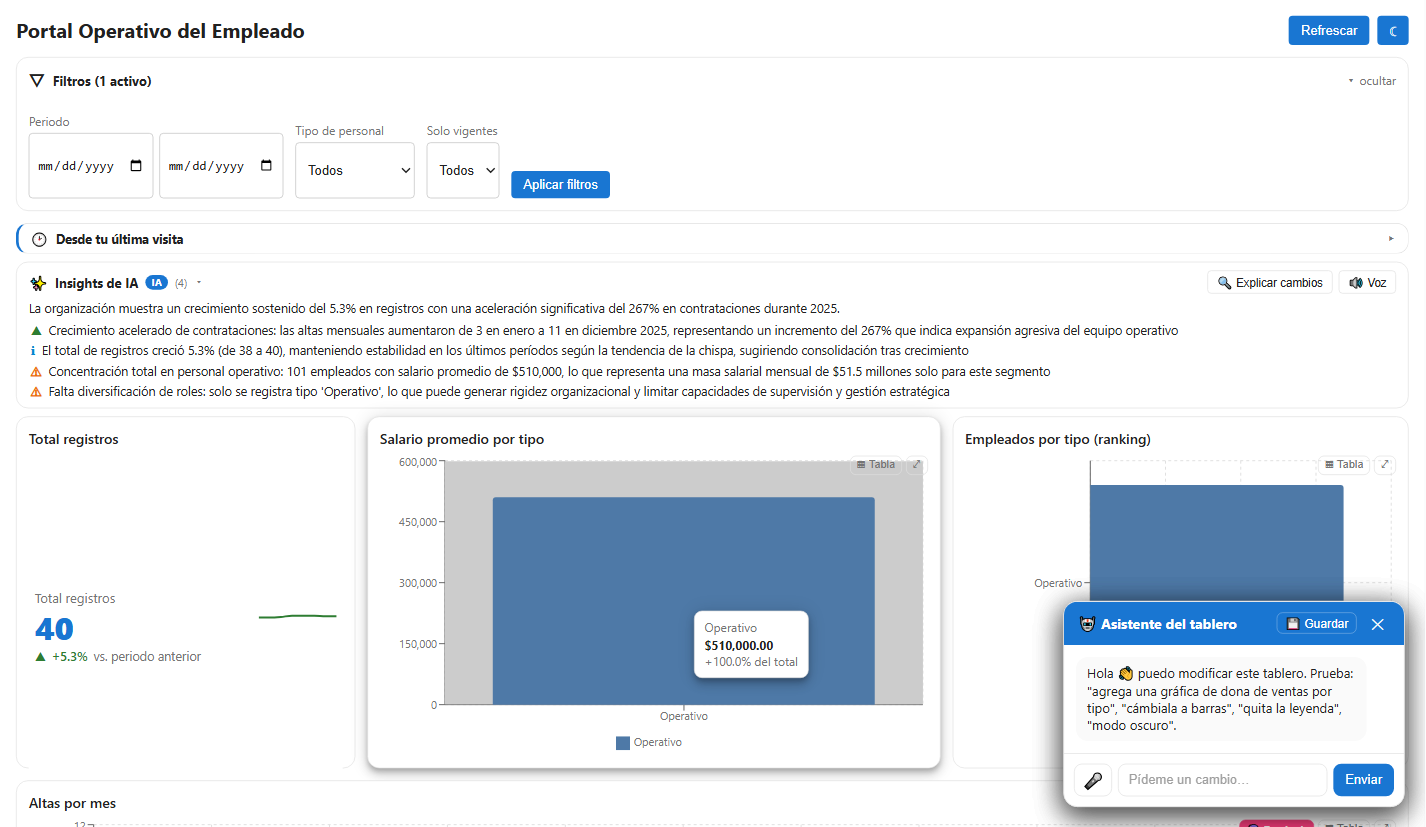
Task: Click the Explicar cambios button
Action: [1270, 283]
